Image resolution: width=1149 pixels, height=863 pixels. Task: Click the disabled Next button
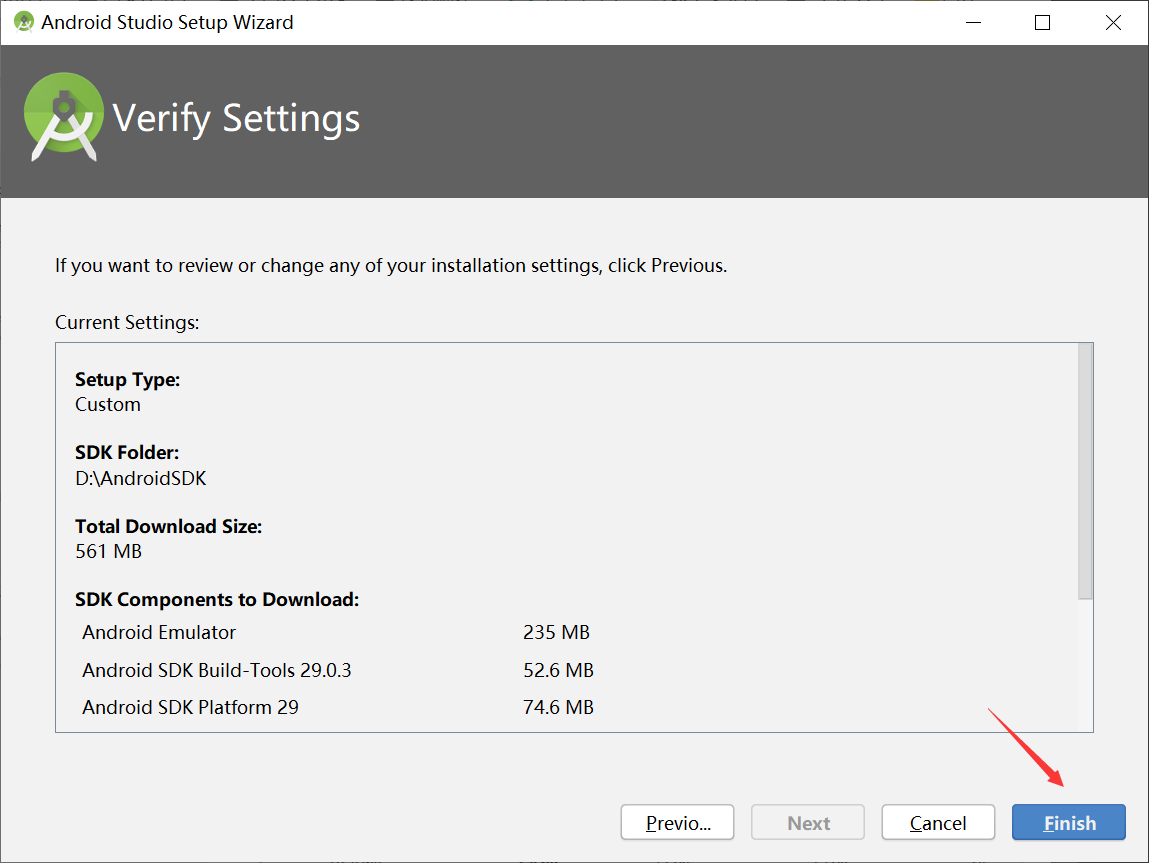tap(807, 822)
